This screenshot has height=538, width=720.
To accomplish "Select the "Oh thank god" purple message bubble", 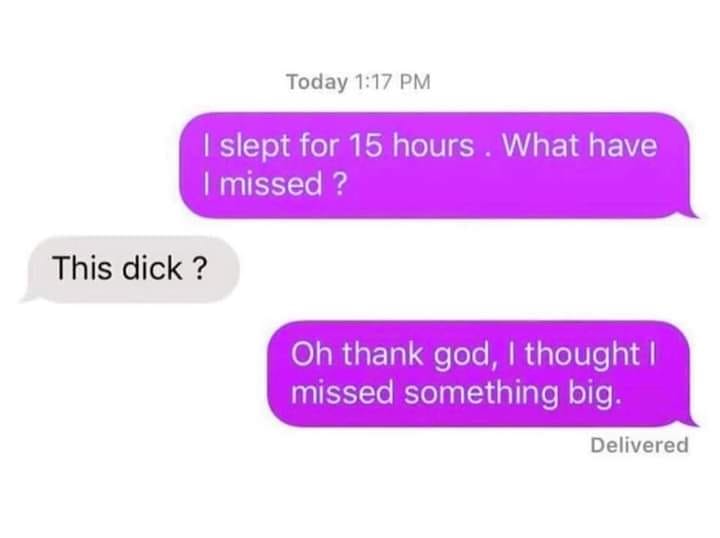I will point(482,374).
